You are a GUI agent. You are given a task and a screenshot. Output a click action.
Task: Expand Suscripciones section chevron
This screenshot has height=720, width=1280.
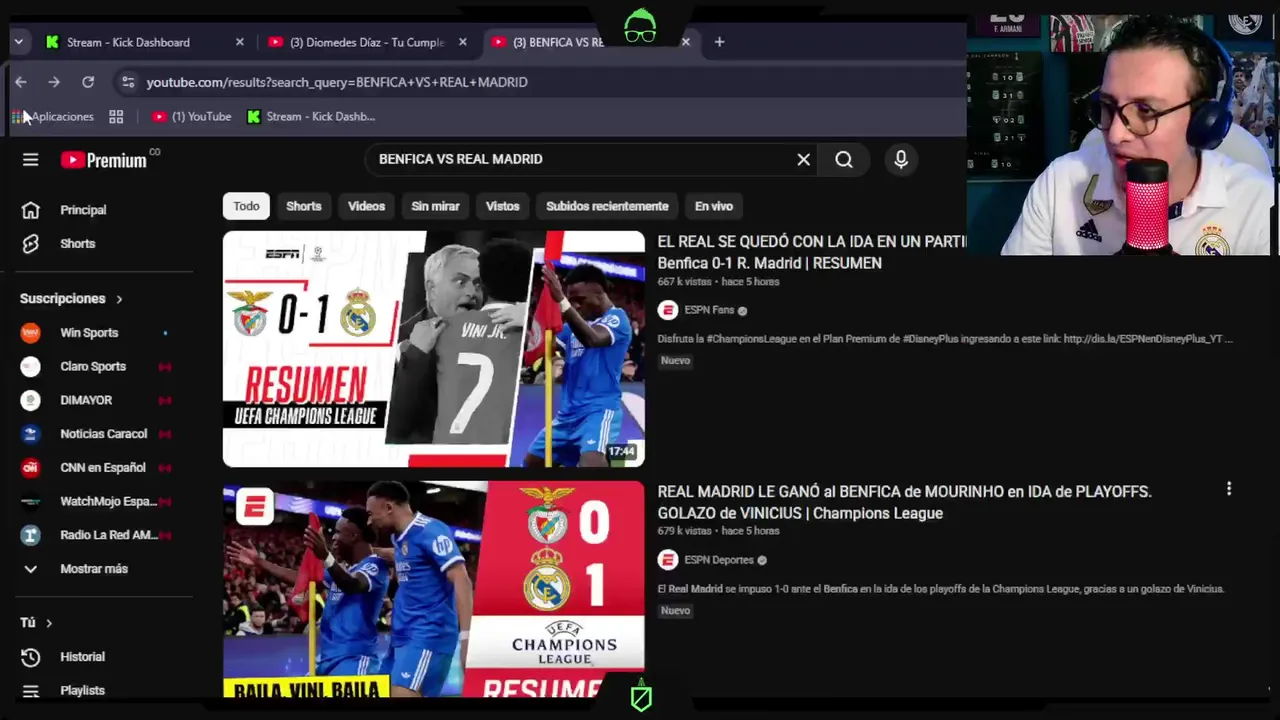(x=119, y=299)
